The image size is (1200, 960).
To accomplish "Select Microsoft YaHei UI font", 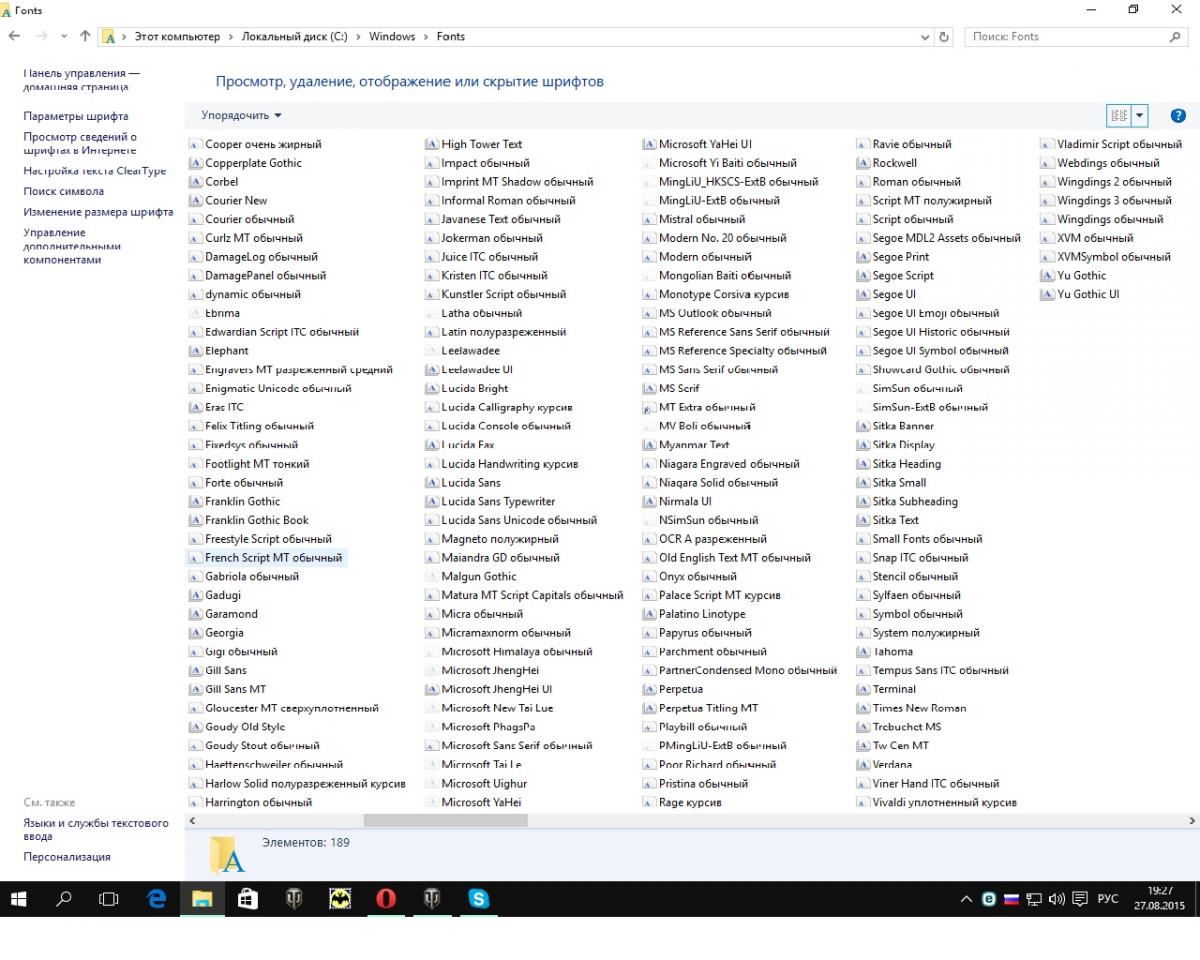I will tap(697, 144).
